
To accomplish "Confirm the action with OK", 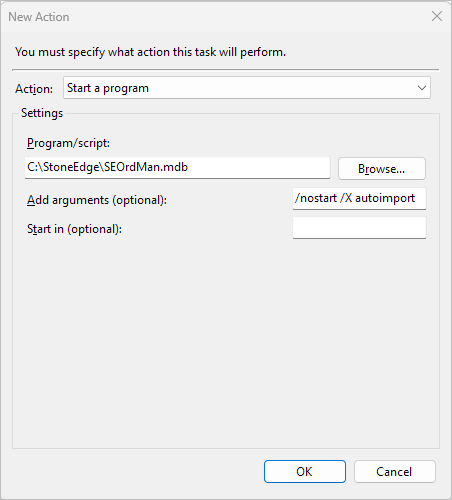I will (305, 471).
